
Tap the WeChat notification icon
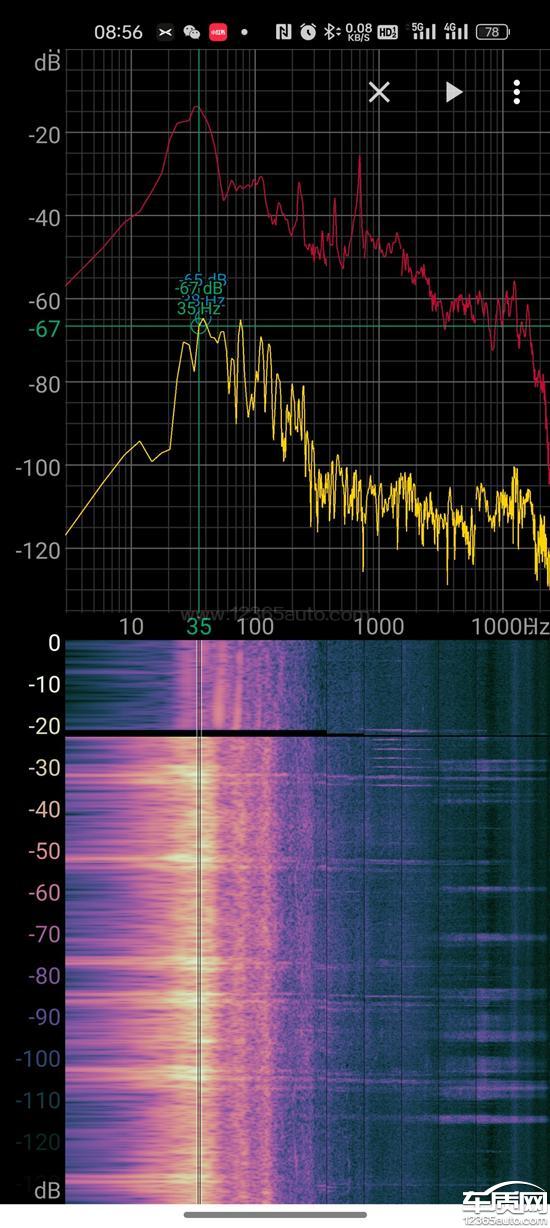point(191,32)
